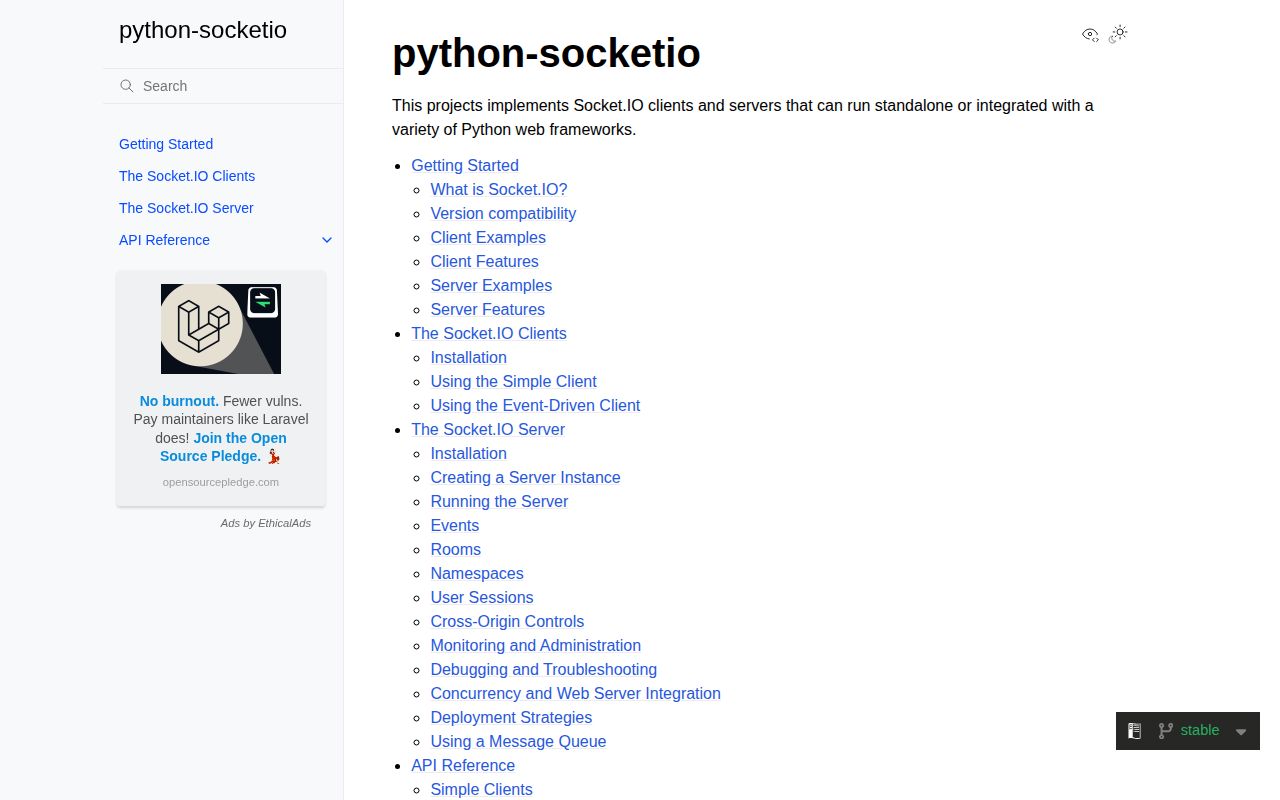The height and width of the screenshot is (800, 1280).
Task: Focus the Search input field
Action: (223, 86)
